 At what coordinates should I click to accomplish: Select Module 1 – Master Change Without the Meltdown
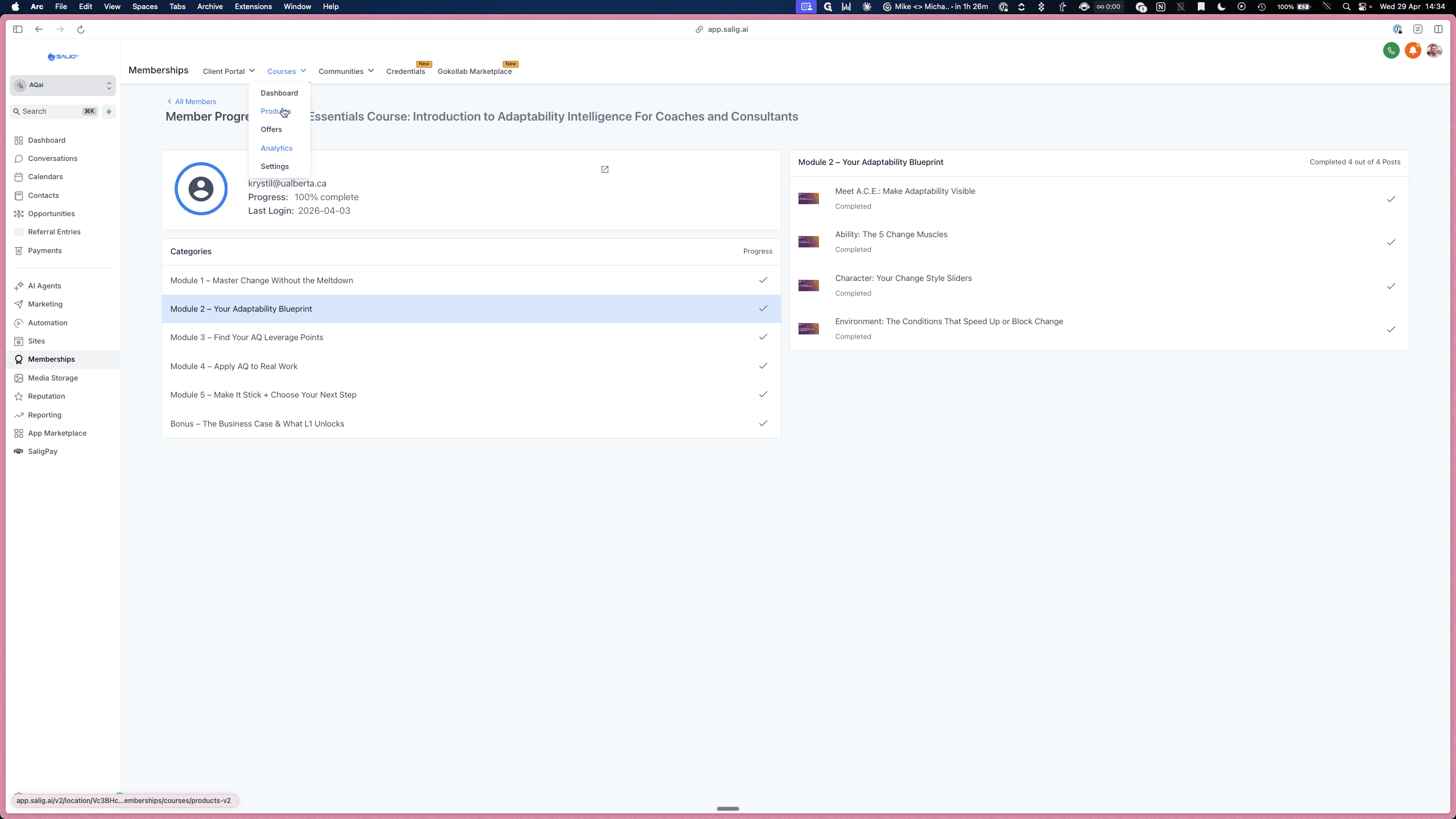coord(471,280)
